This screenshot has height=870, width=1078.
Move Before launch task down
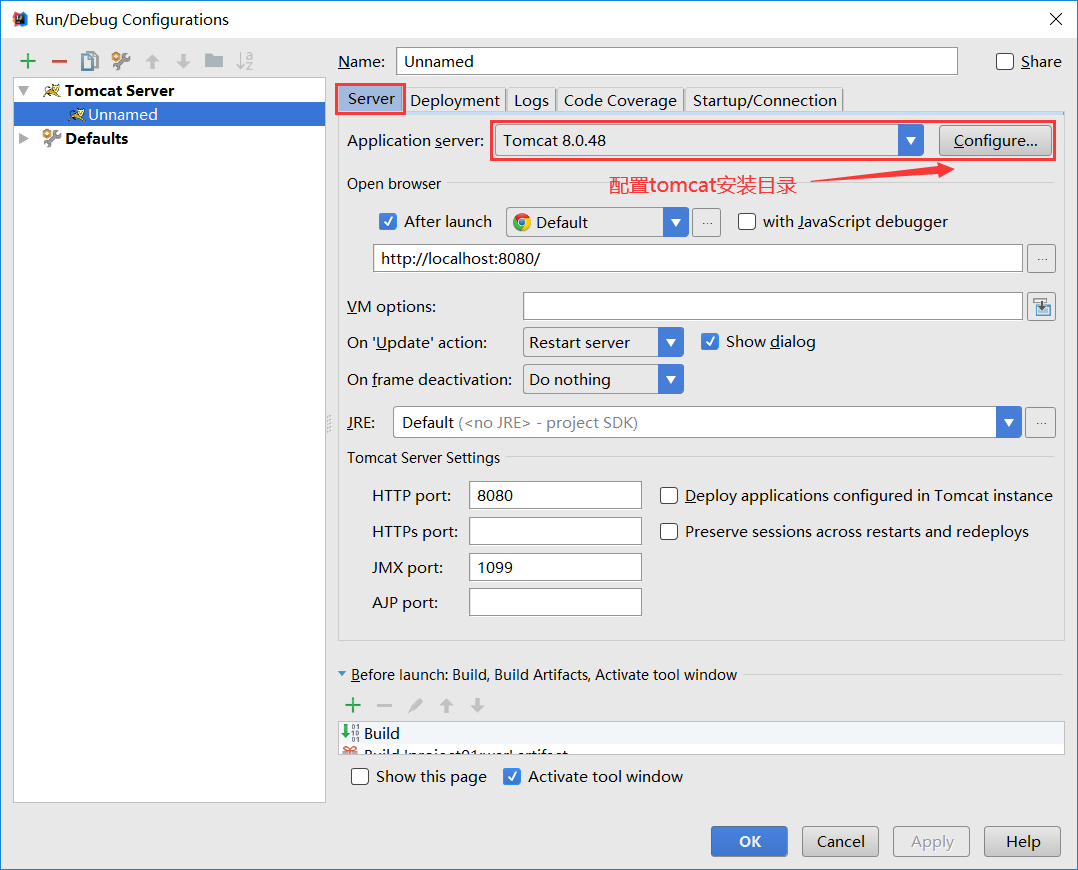click(x=477, y=705)
